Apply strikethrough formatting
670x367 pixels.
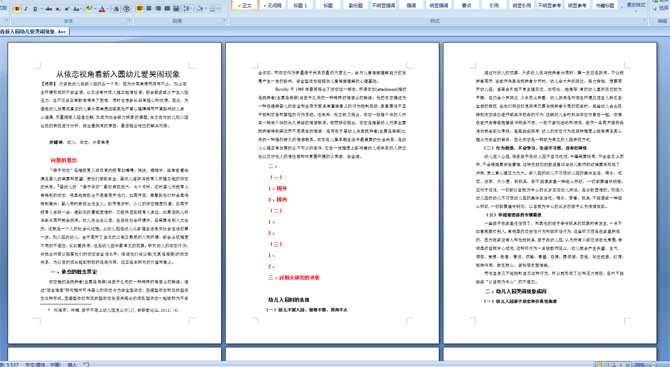click(x=49, y=9)
